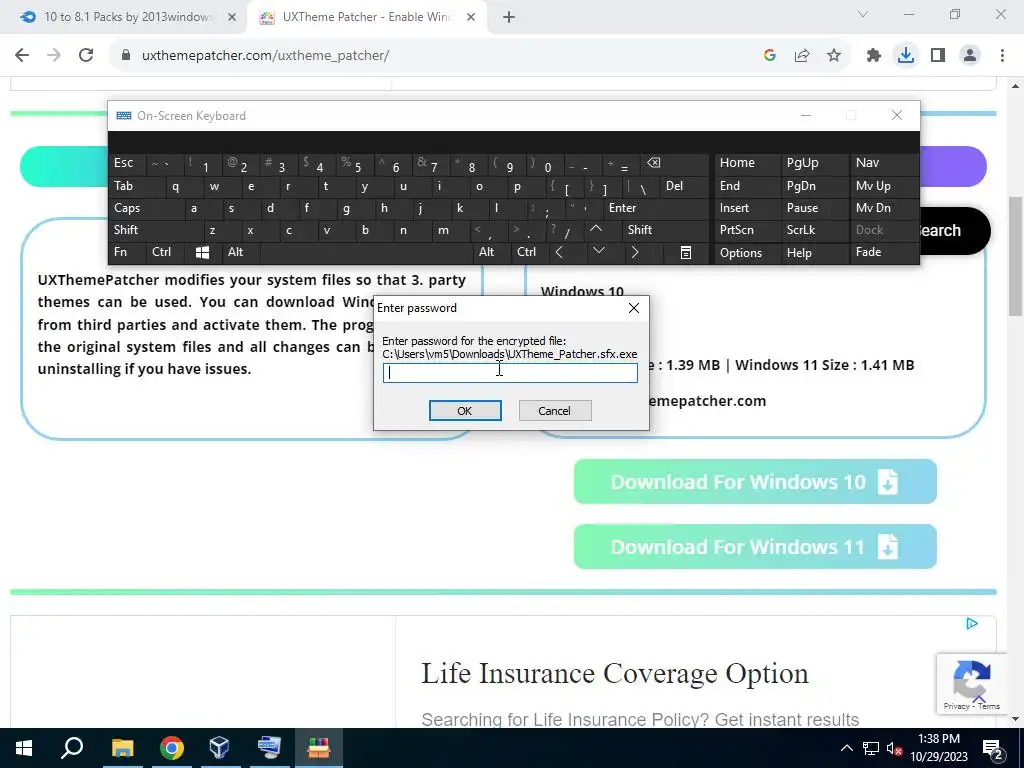Open the notification center icon
This screenshot has width=1024, height=768.
(x=993, y=748)
